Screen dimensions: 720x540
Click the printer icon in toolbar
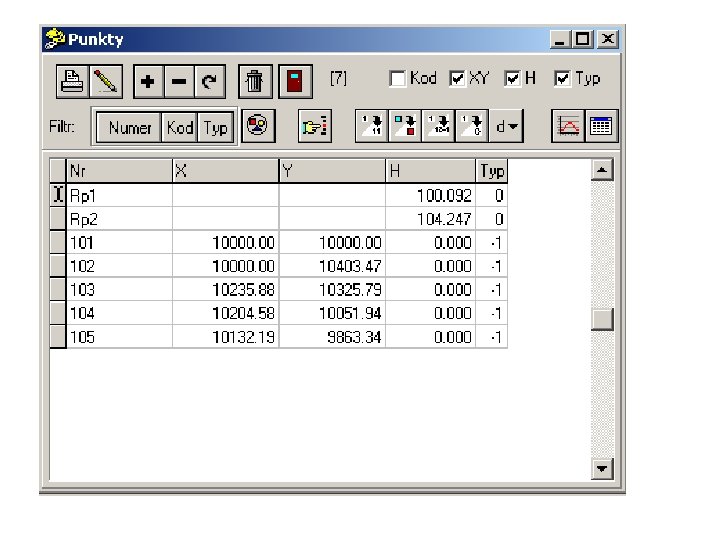[x=73, y=82]
